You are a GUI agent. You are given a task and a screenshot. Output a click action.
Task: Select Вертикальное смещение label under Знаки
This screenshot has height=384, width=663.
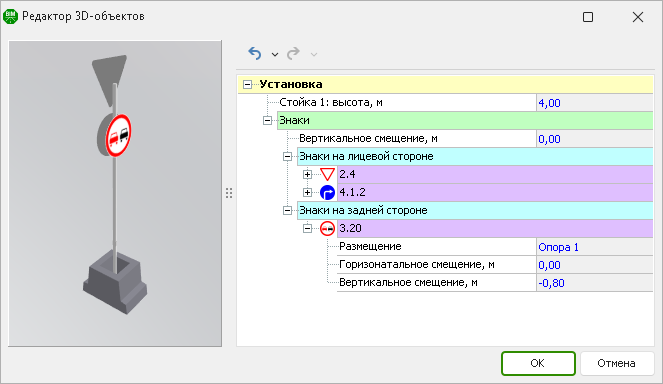pos(368,138)
